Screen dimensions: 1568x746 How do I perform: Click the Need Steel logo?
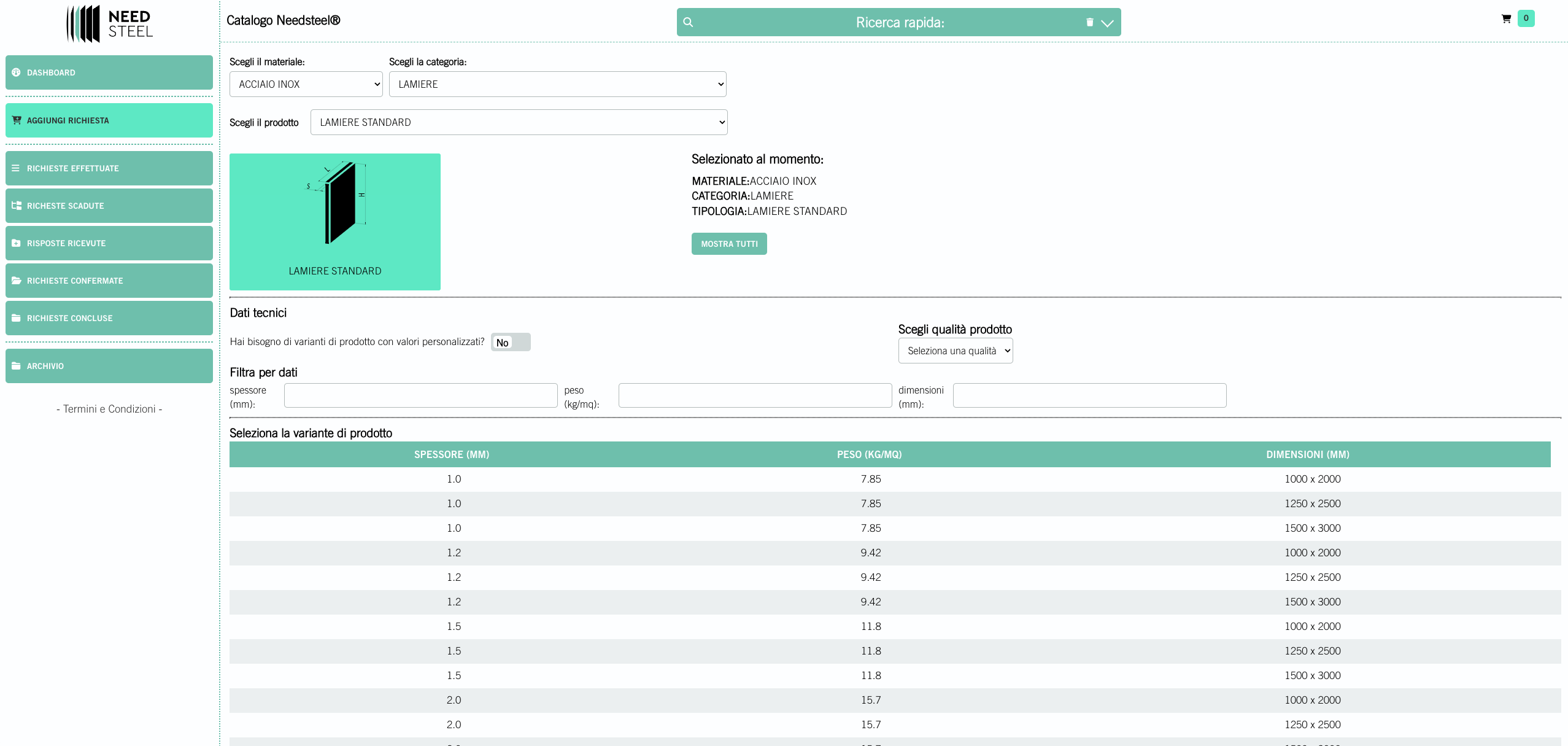point(109,24)
